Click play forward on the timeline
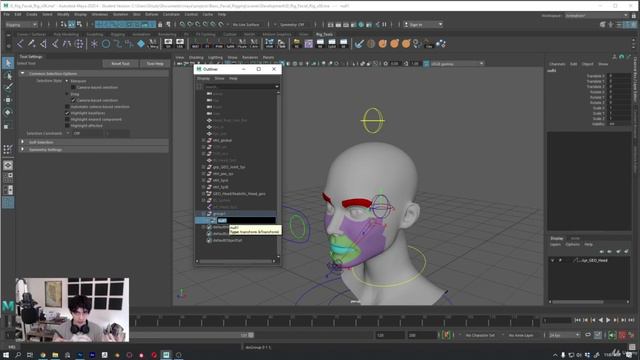The image size is (640, 360). pos(608,320)
